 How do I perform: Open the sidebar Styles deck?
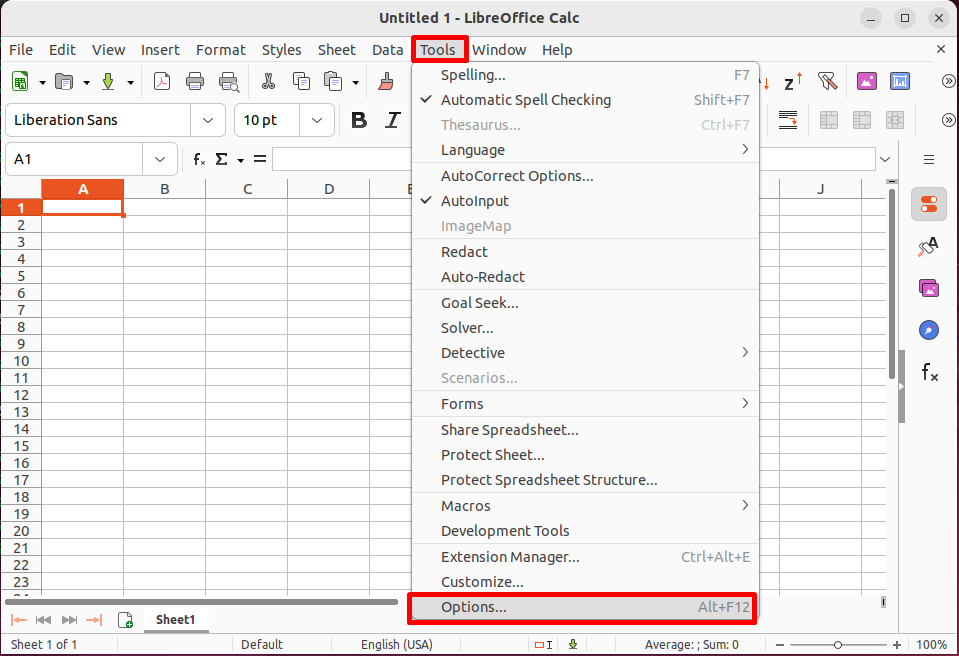[x=928, y=246]
